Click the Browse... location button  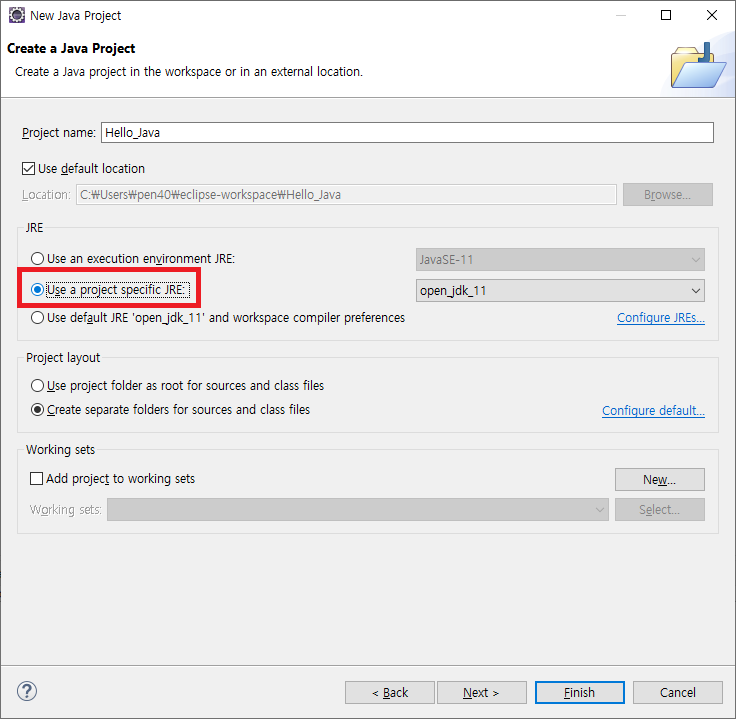[x=667, y=195]
